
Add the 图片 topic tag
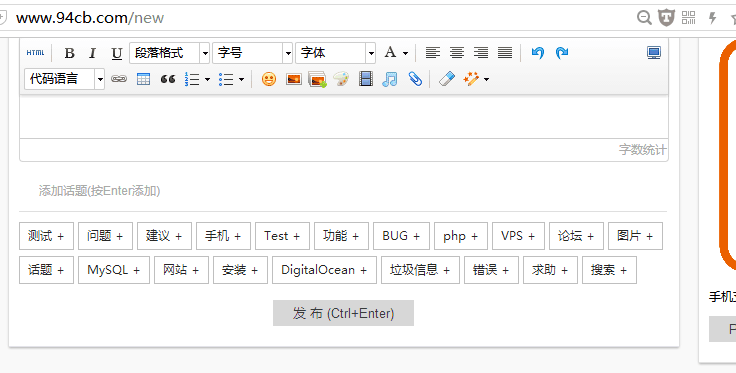point(636,236)
